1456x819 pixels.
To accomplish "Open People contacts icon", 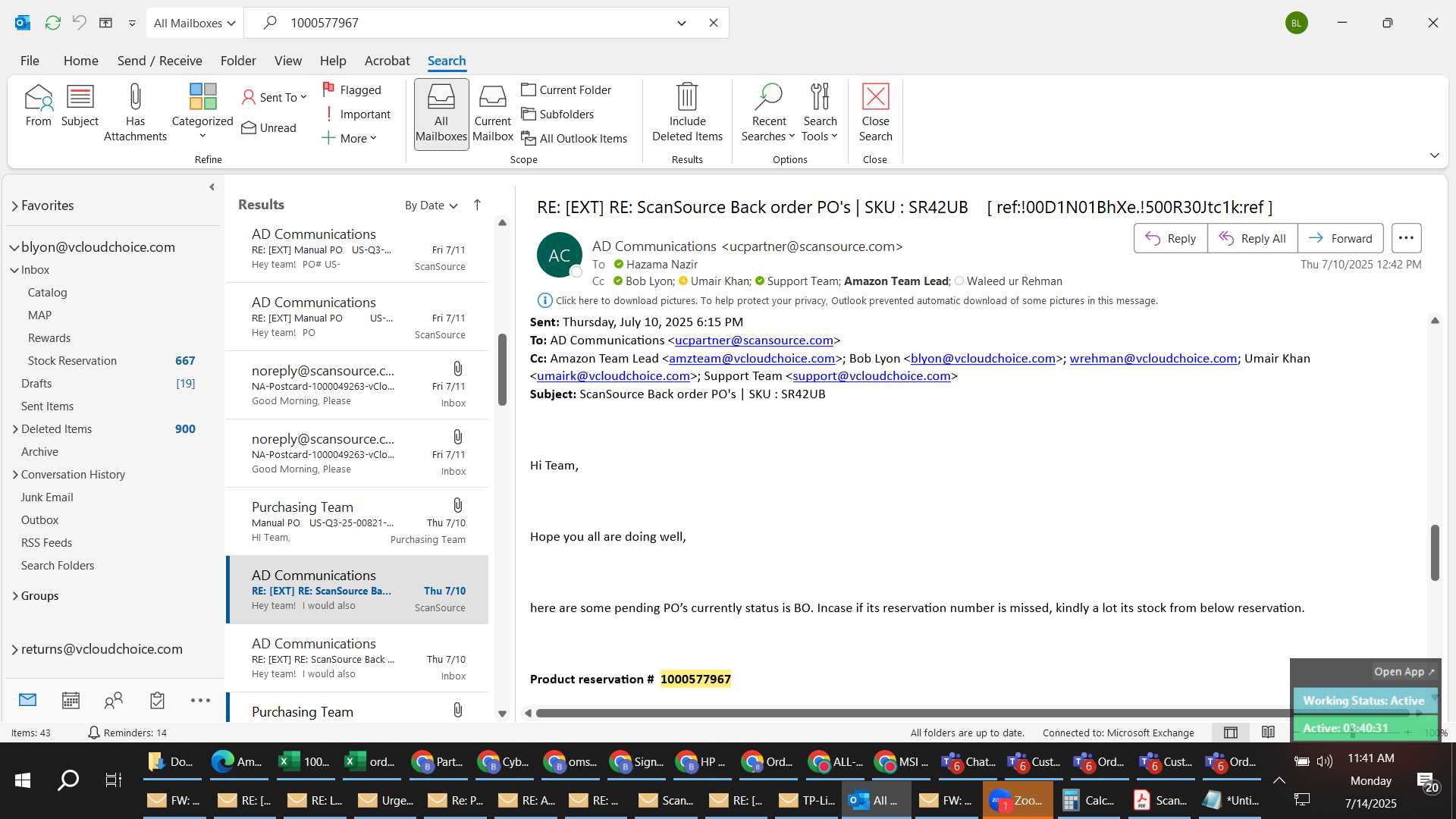I will coord(114,700).
